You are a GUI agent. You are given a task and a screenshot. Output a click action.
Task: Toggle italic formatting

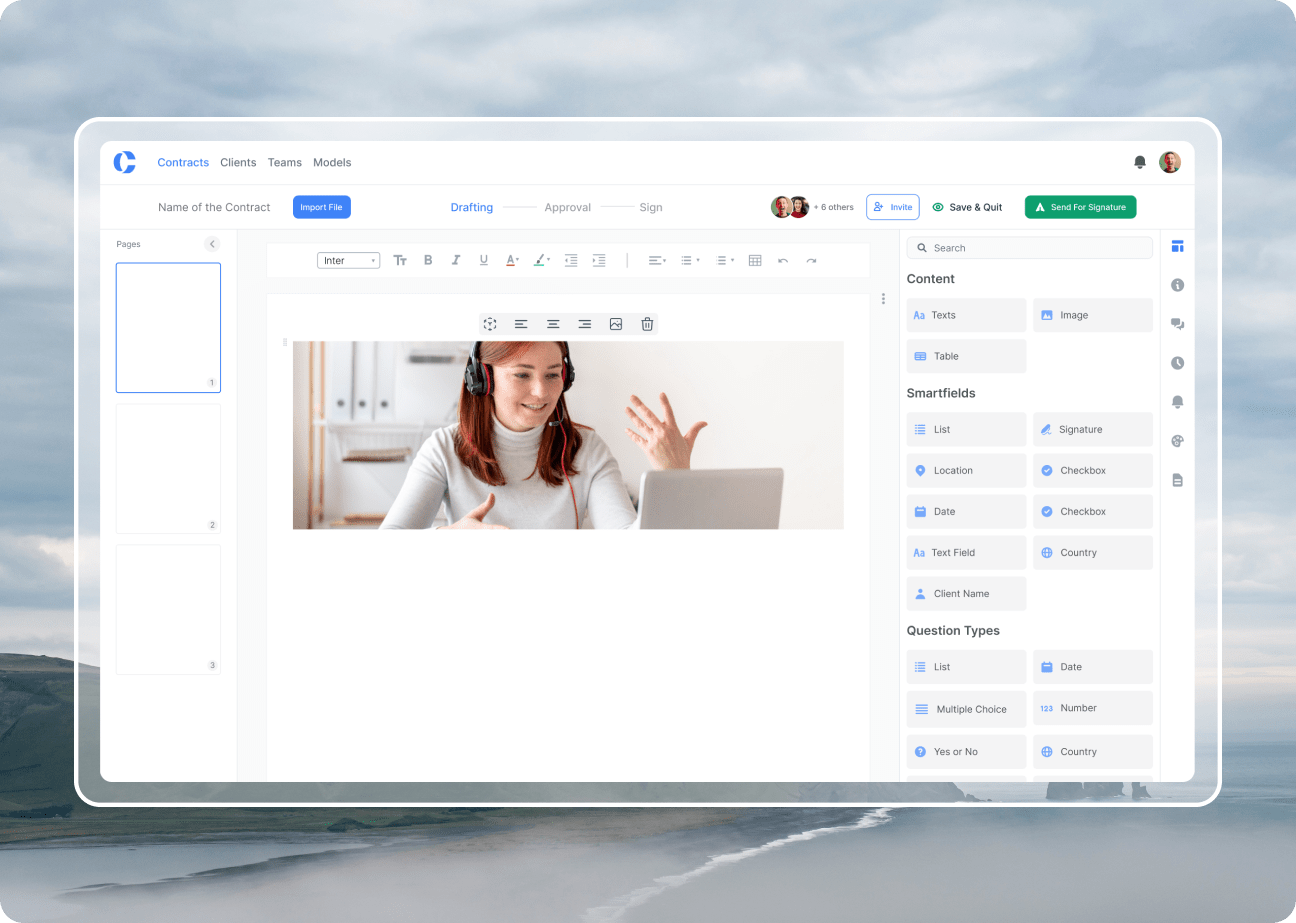tap(456, 260)
